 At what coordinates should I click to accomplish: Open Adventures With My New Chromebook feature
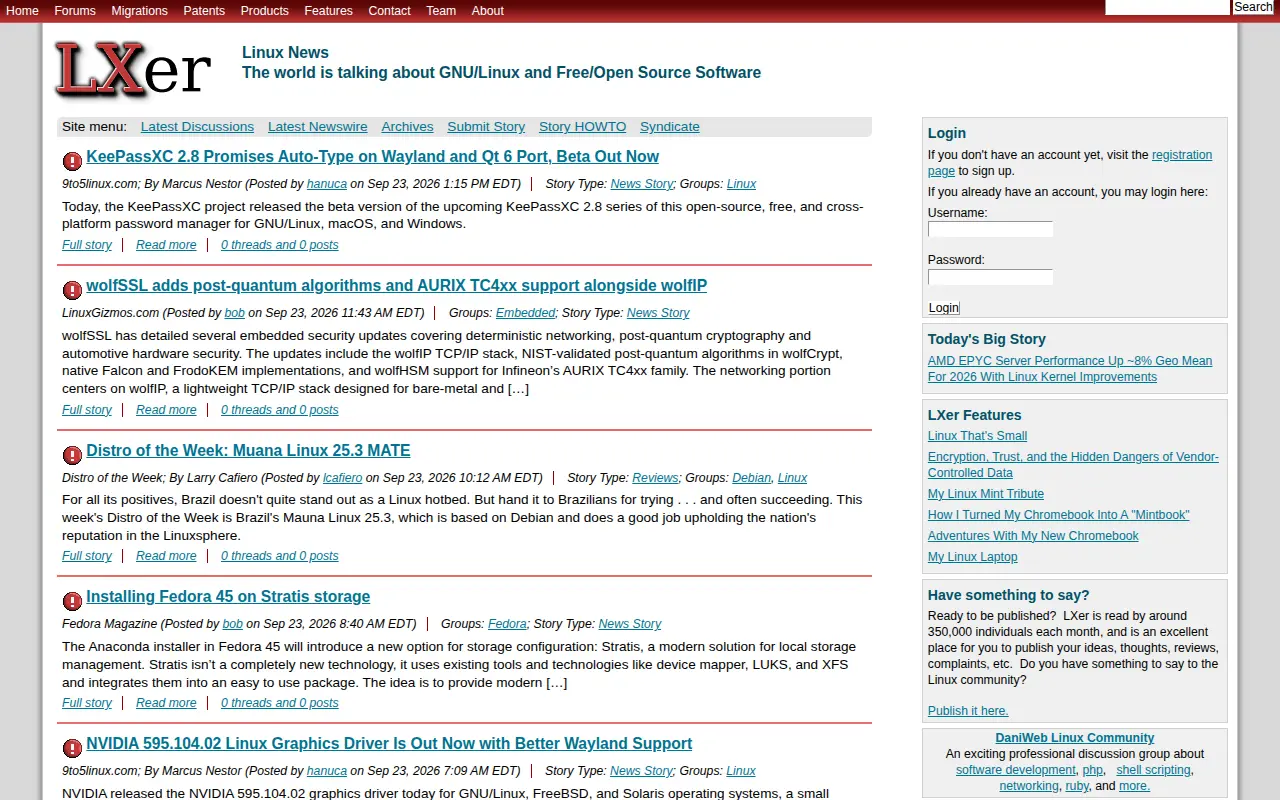click(x=1033, y=536)
